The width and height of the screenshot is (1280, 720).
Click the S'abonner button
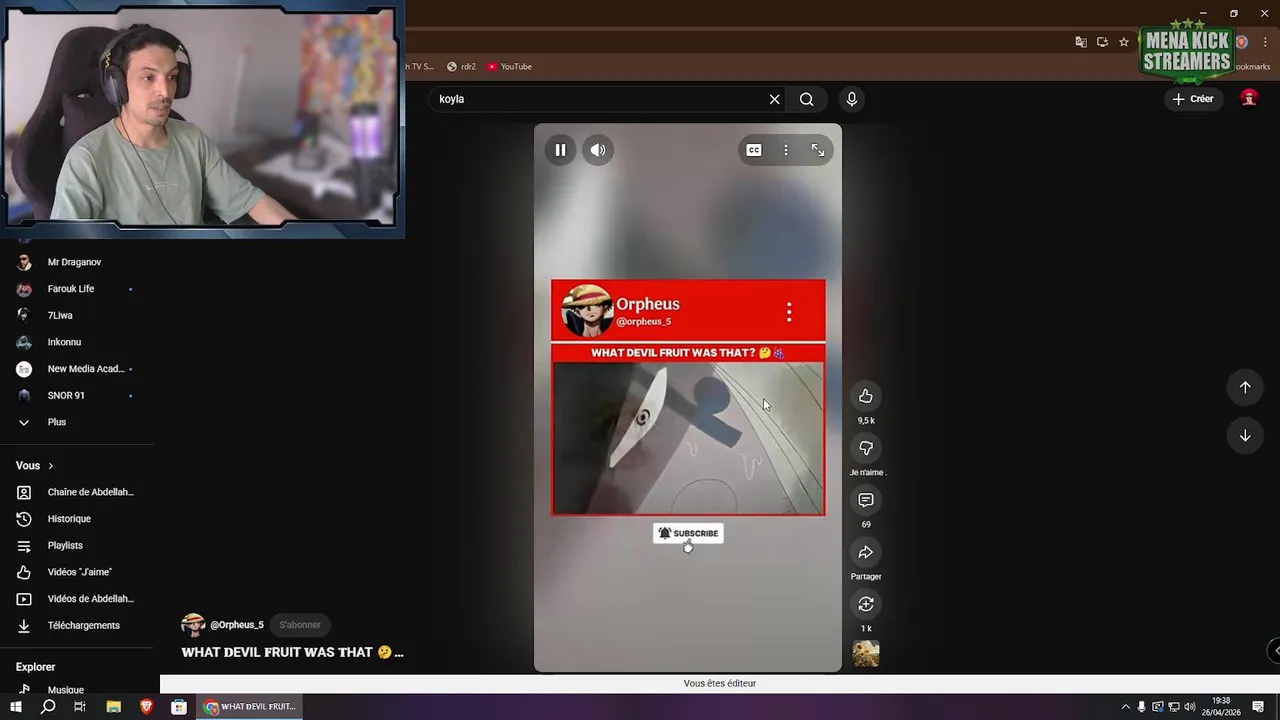coord(300,625)
